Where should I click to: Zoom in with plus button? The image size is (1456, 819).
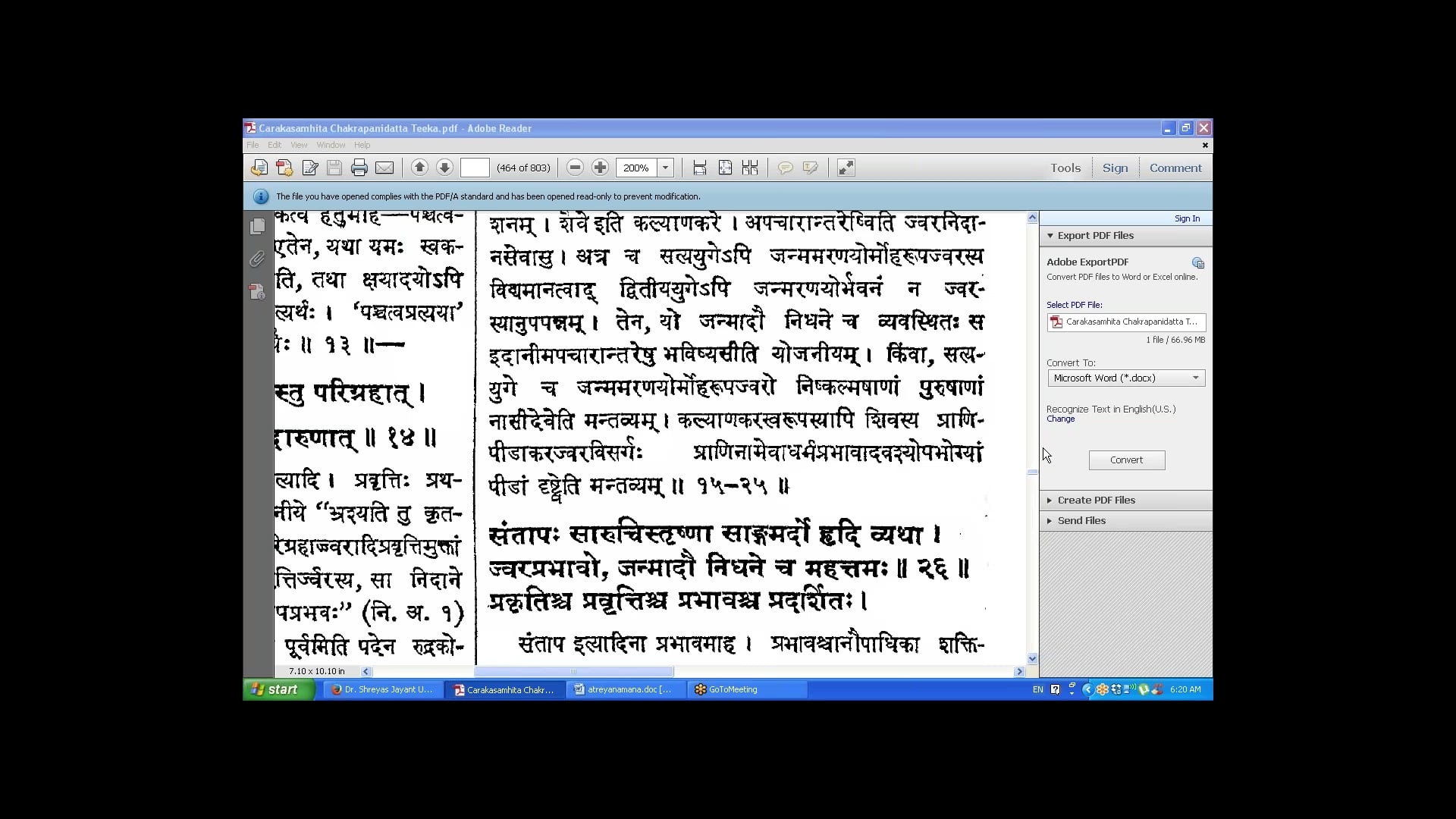click(x=600, y=168)
